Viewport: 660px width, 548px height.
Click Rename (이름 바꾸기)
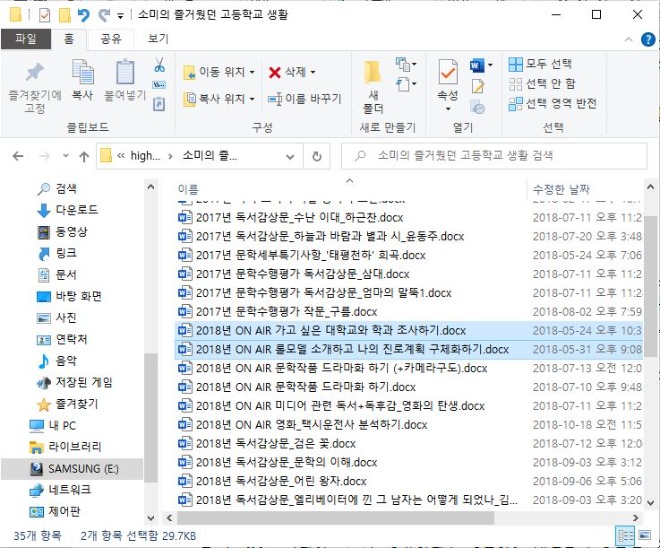coord(305,99)
